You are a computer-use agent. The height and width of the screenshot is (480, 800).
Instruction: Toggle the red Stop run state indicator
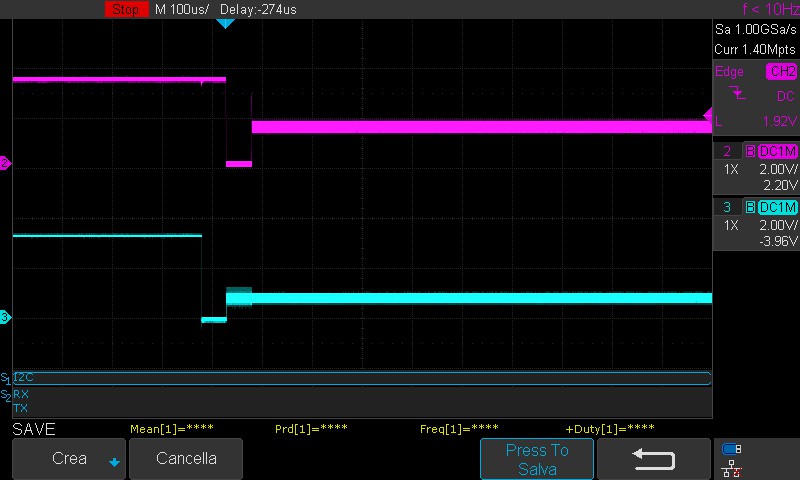[x=126, y=9]
